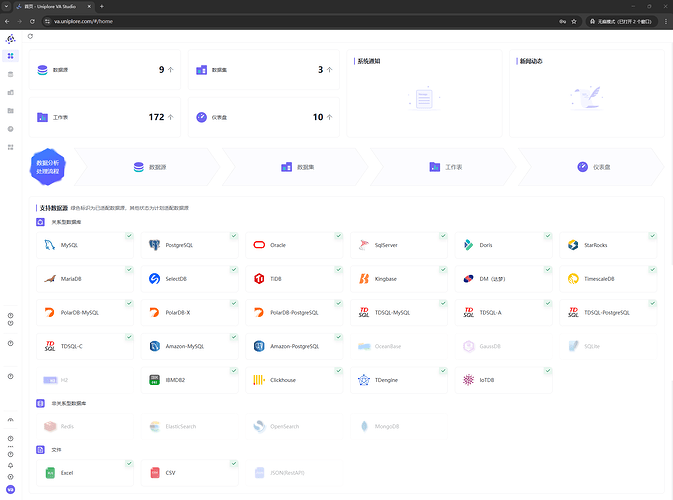Screen dimensions: 673x500
Task: Pick the TDSQL-PostgreSQL card
Action: 609,312
